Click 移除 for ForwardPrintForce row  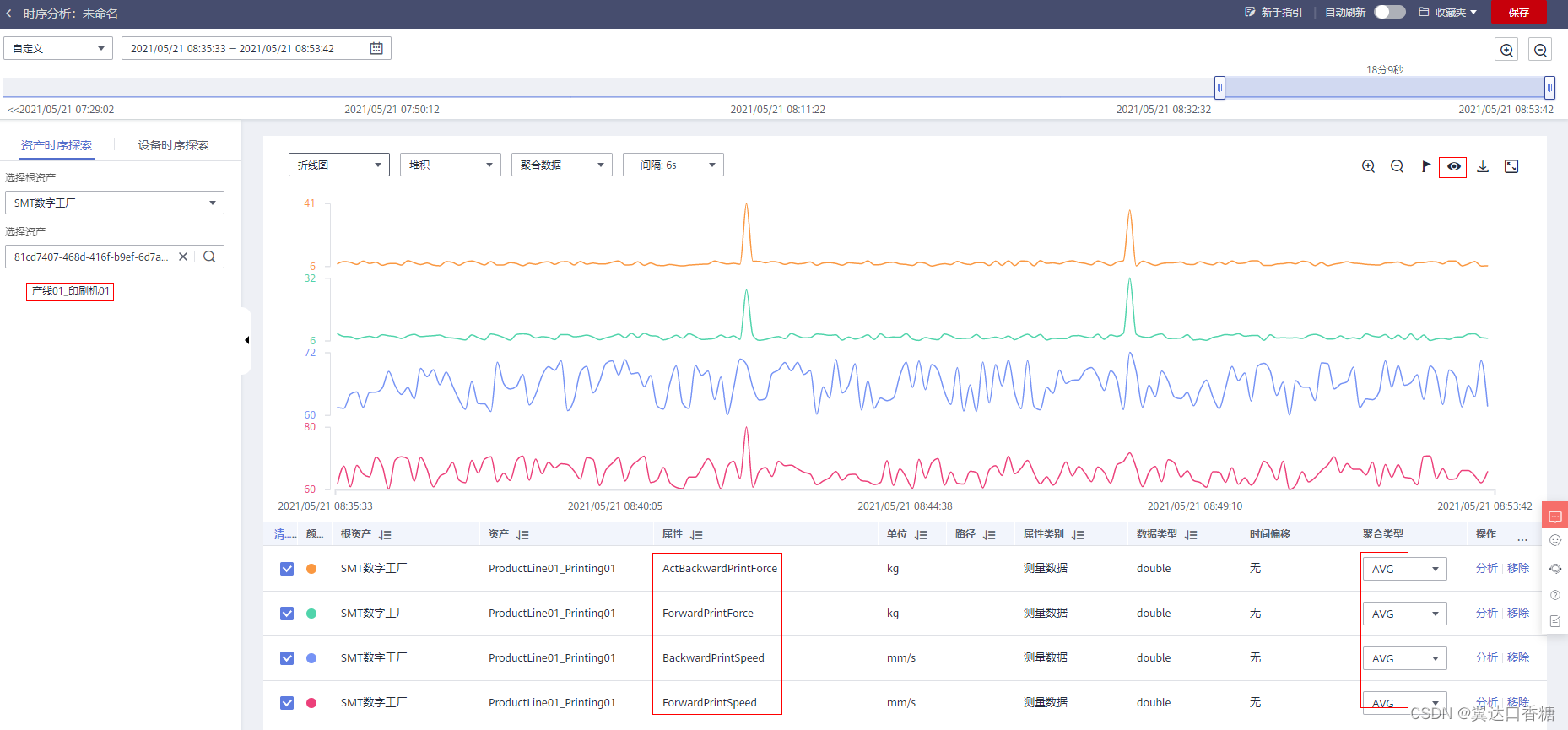(1518, 613)
